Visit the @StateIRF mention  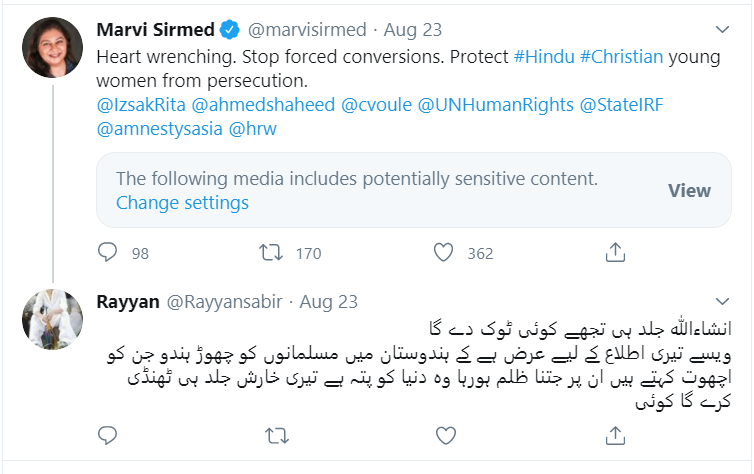coord(621,105)
